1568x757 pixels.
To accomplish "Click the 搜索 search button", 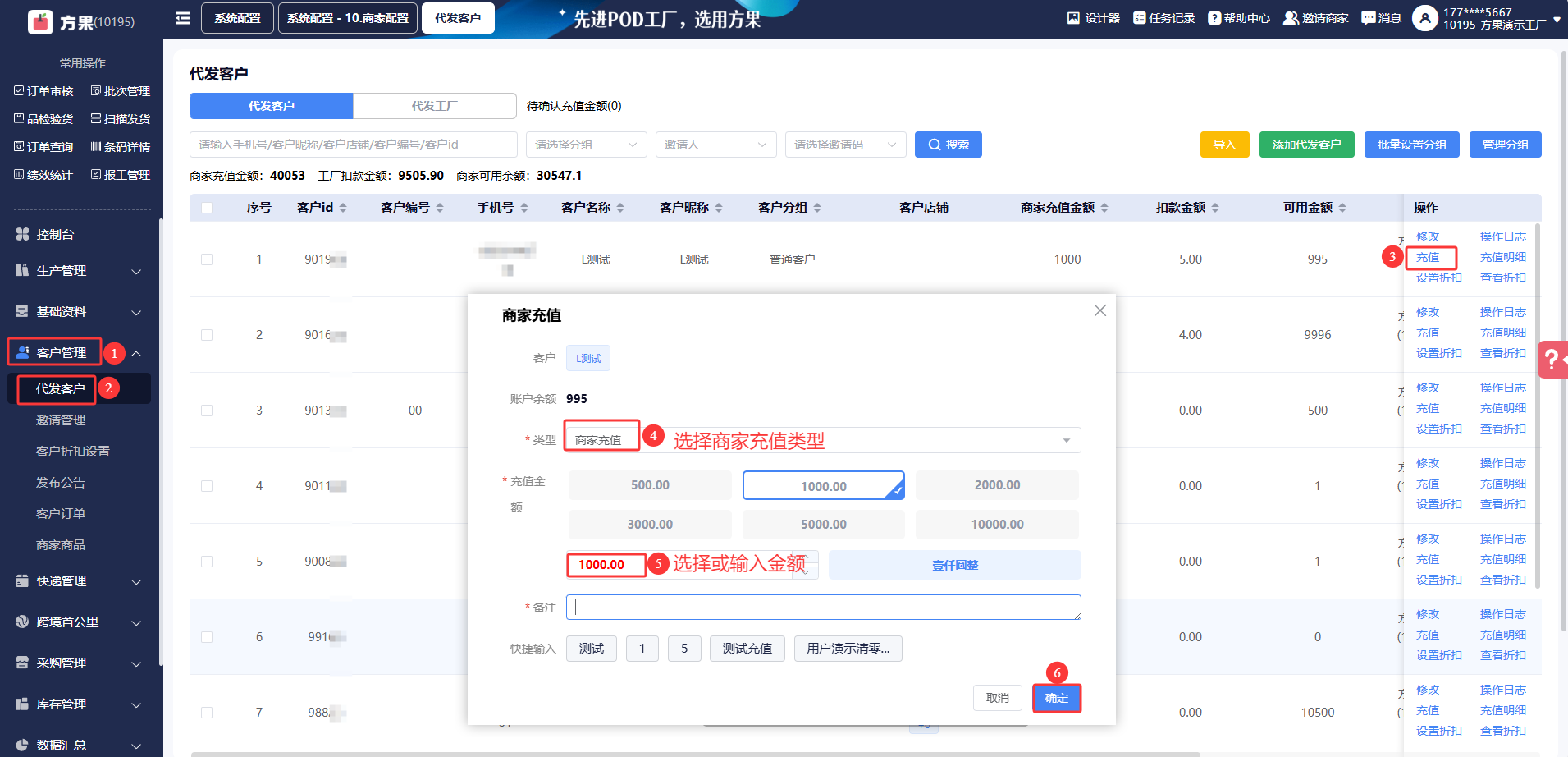I will [949, 145].
